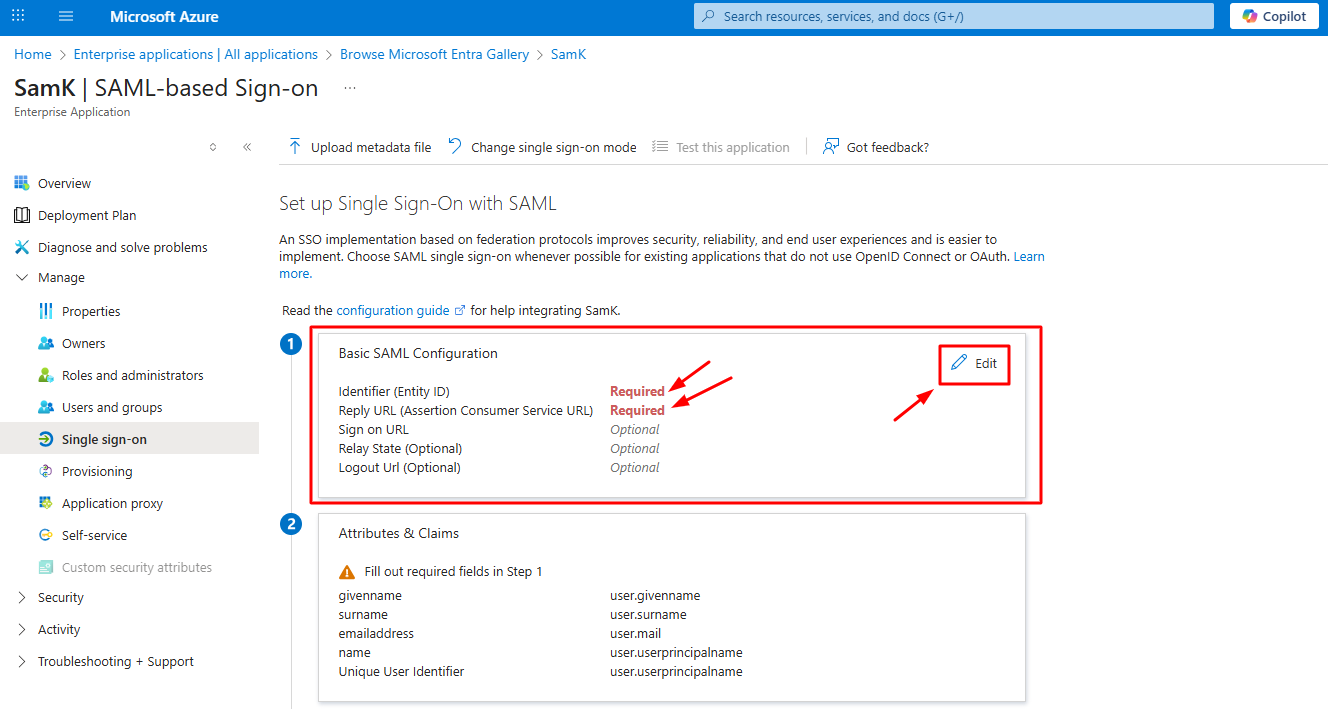
Task: Go to the Home breadcrumb
Action: click(33, 54)
